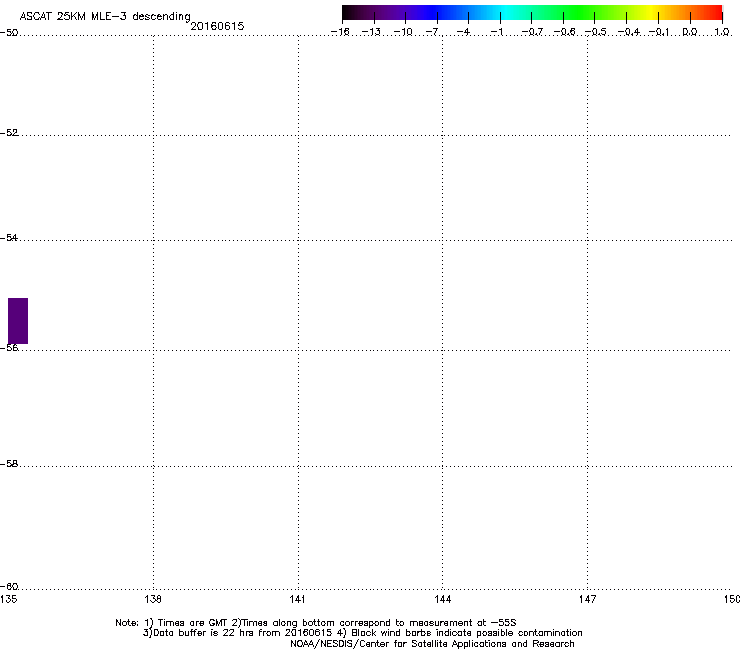Click the 144 longitude axis label

pyautogui.click(x=442, y=599)
